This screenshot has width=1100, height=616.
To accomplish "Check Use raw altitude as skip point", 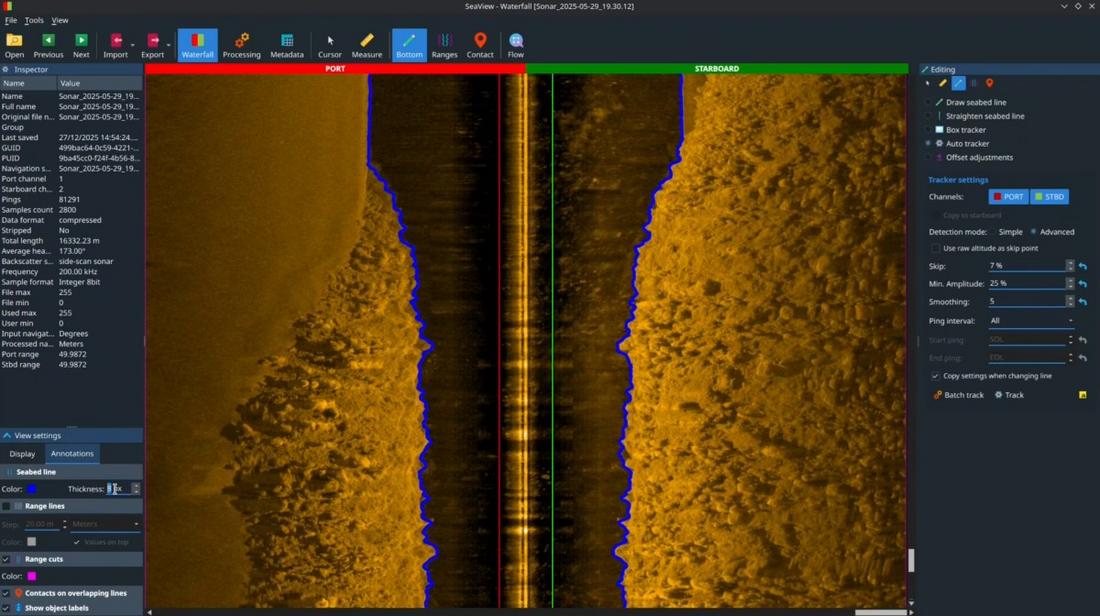I will point(936,248).
